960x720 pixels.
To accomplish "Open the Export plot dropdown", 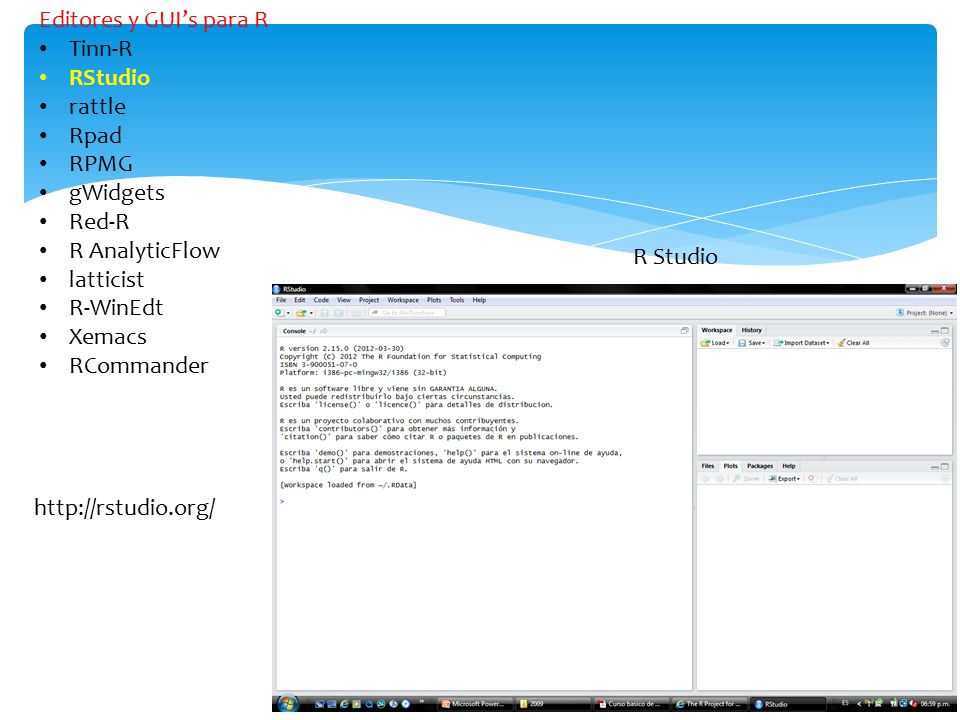I will click(x=784, y=479).
